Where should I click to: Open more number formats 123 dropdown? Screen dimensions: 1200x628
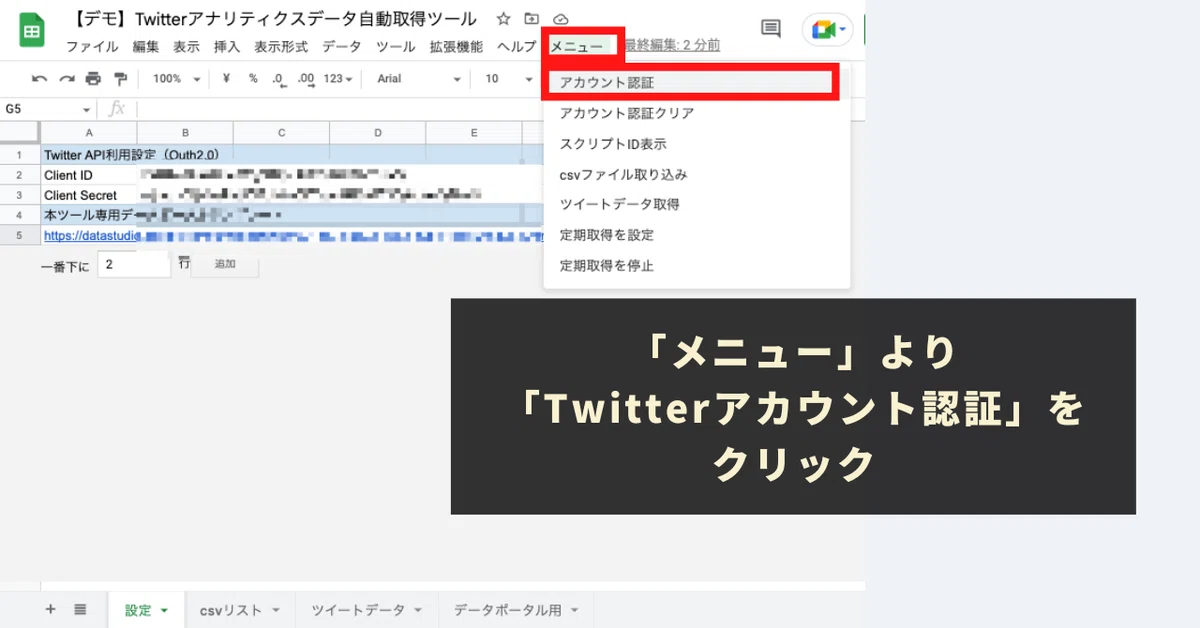(x=339, y=79)
